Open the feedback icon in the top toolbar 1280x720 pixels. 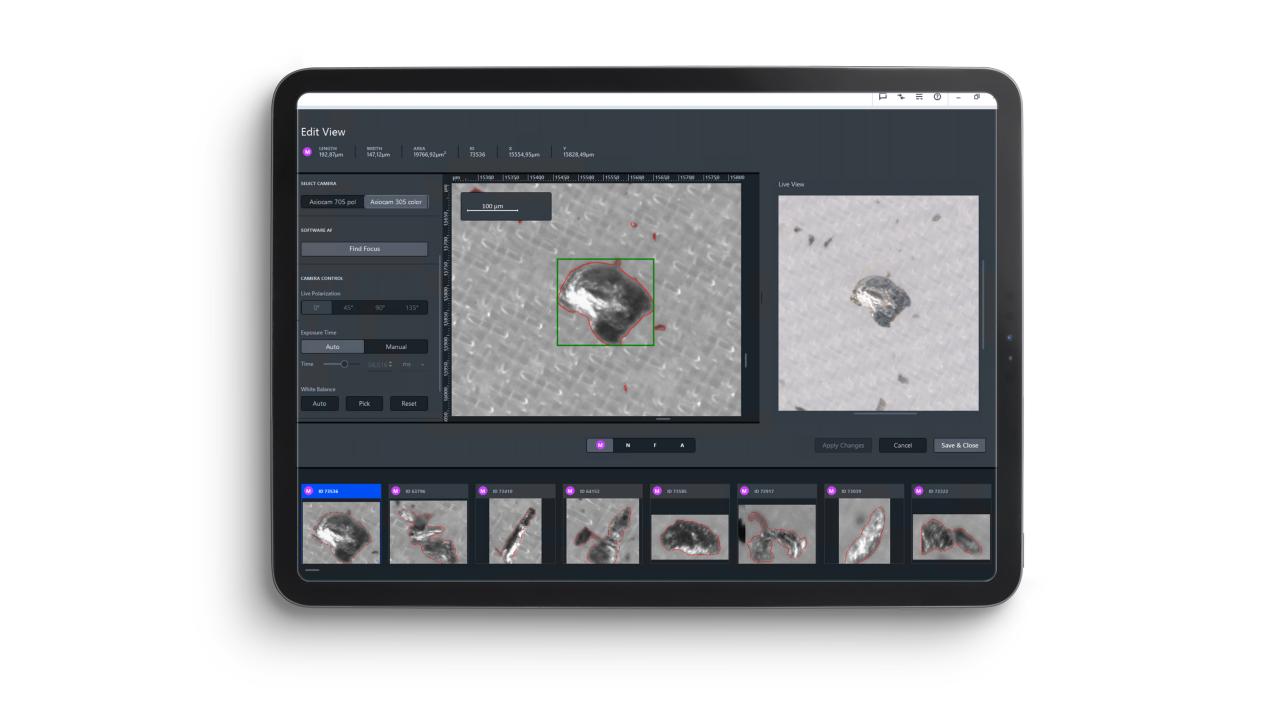884,97
